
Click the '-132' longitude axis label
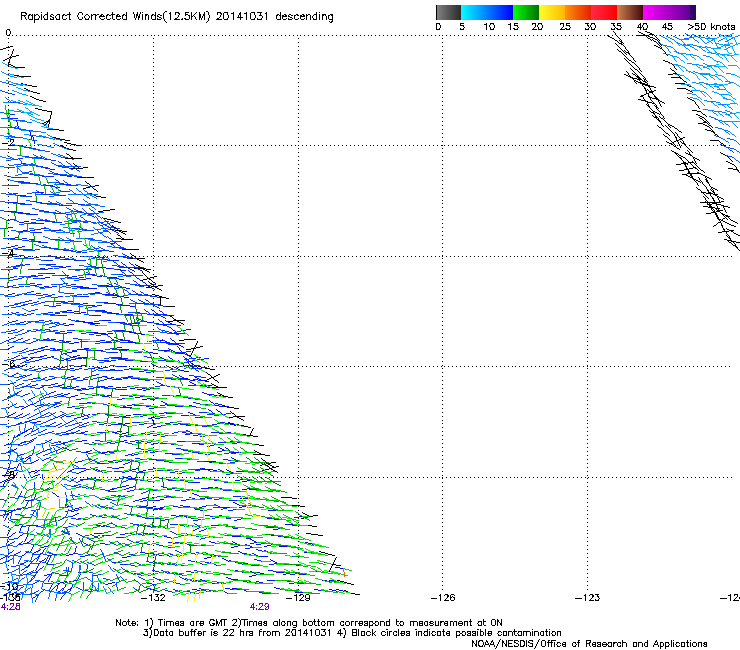pos(153,598)
